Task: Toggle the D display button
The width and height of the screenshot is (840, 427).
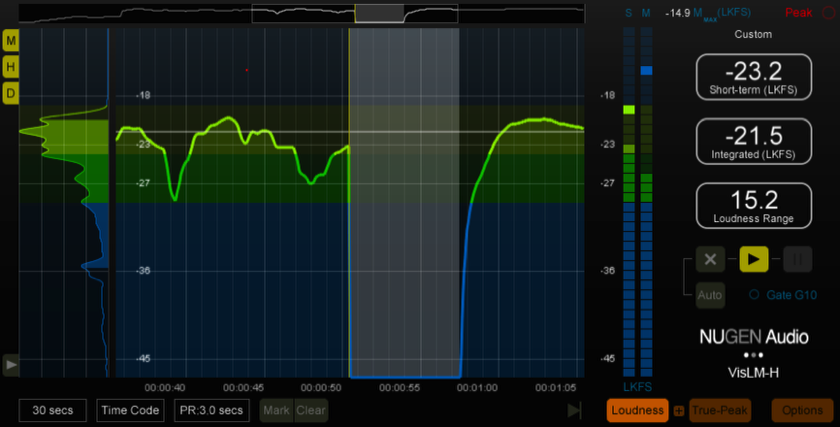Action: [11, 93]
